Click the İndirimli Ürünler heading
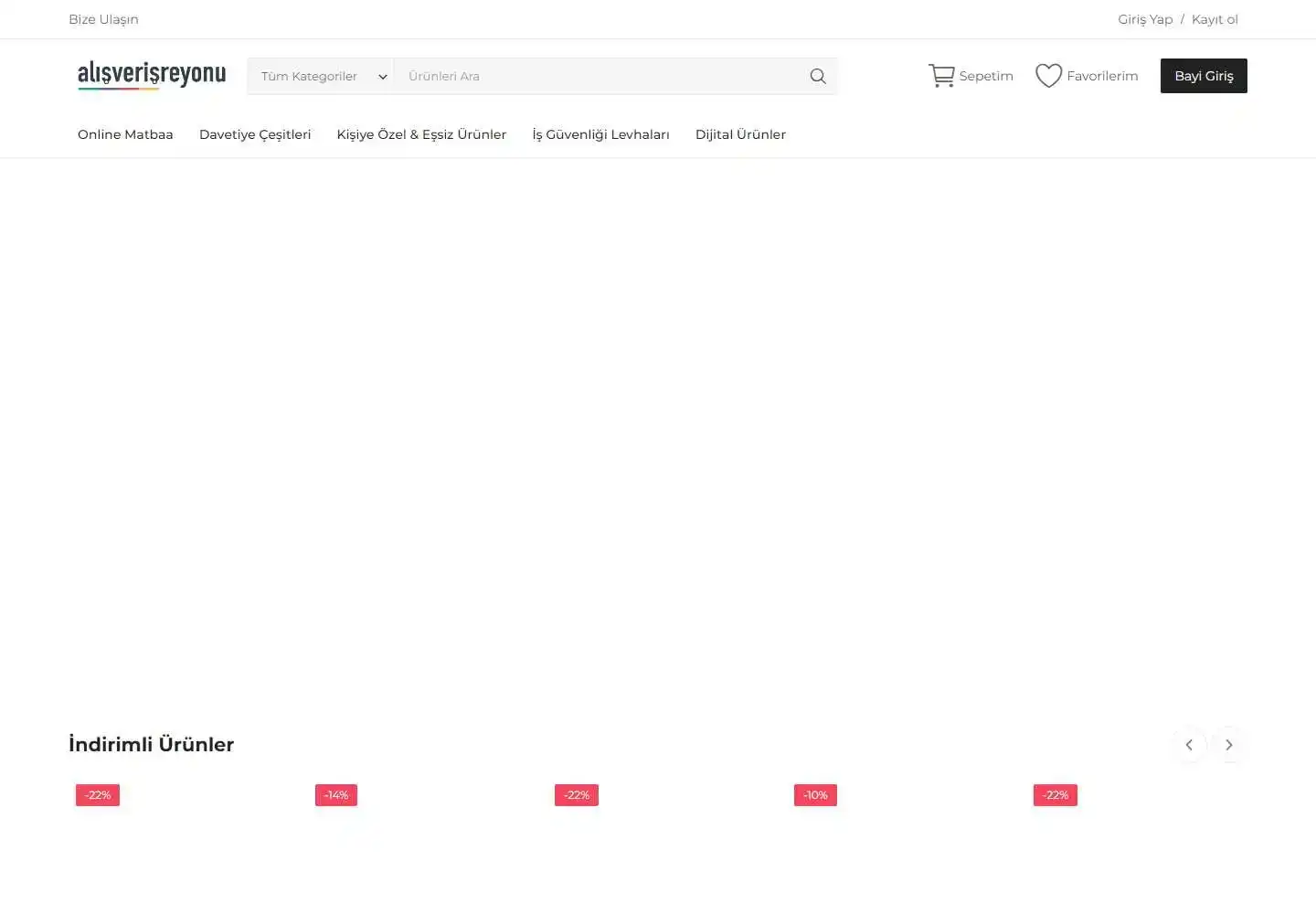1316x914 pixels. (152, 744)
